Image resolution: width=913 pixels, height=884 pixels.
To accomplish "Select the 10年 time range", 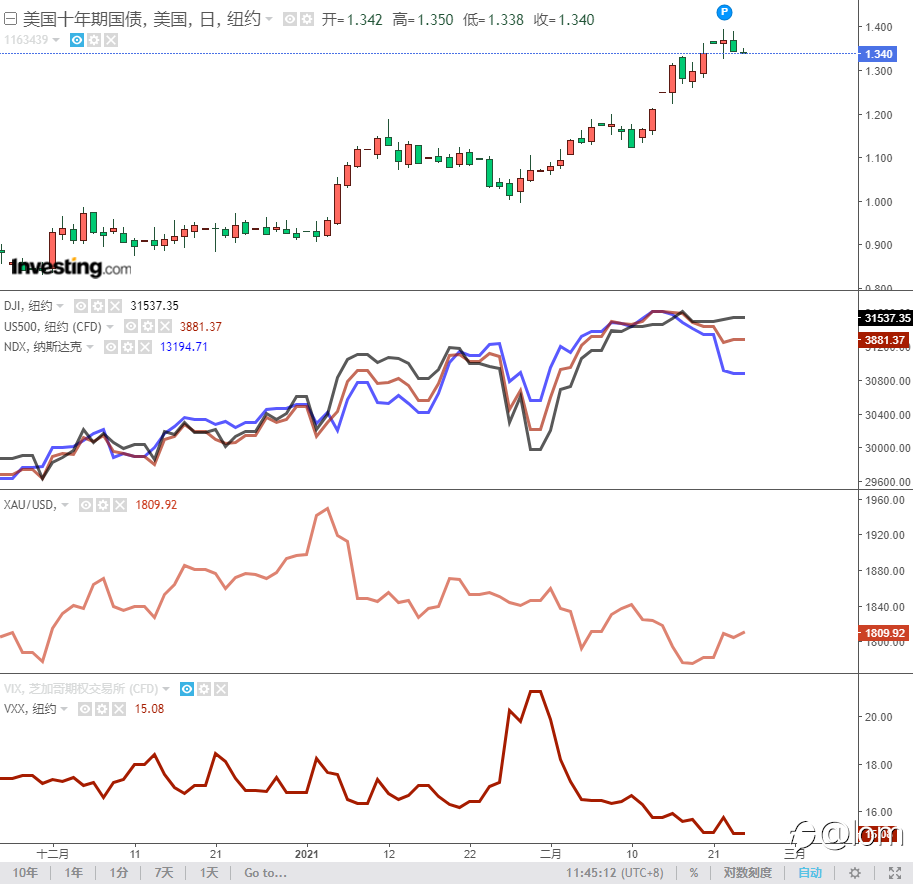I will pyautogui.click(x=25, y=873).
